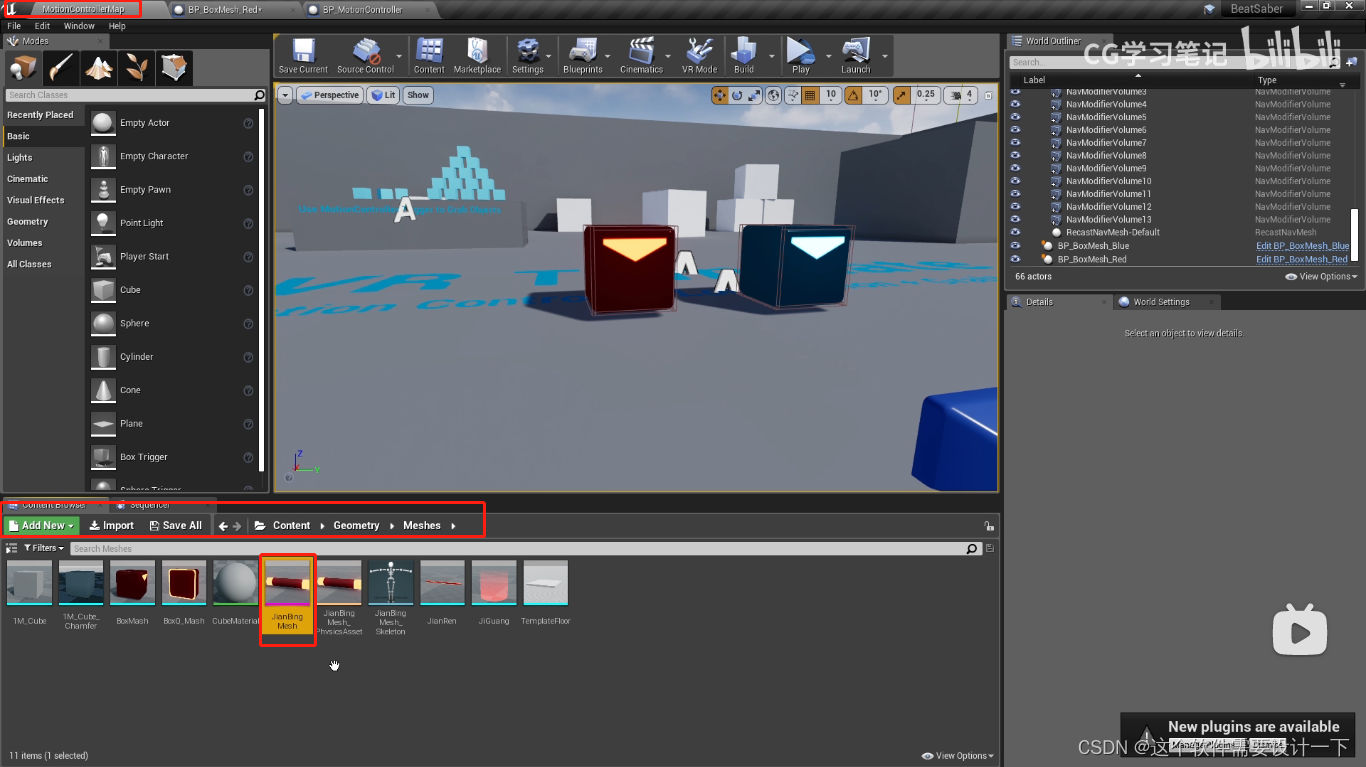Go back in Content Browser history
Image resolution: width=1366 pixels, height=767 pixels.
point(224,525)
